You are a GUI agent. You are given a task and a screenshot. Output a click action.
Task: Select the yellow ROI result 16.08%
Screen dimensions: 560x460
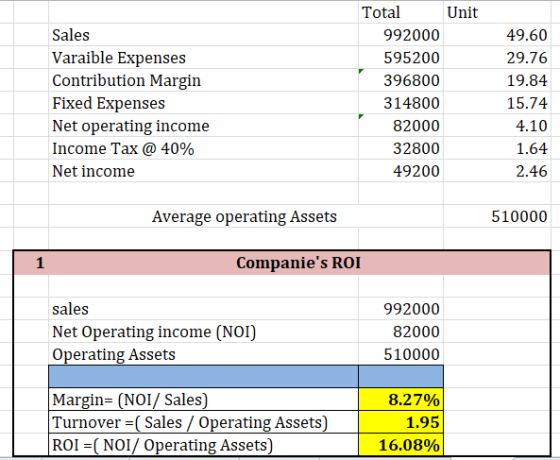(x=401, y=445)
